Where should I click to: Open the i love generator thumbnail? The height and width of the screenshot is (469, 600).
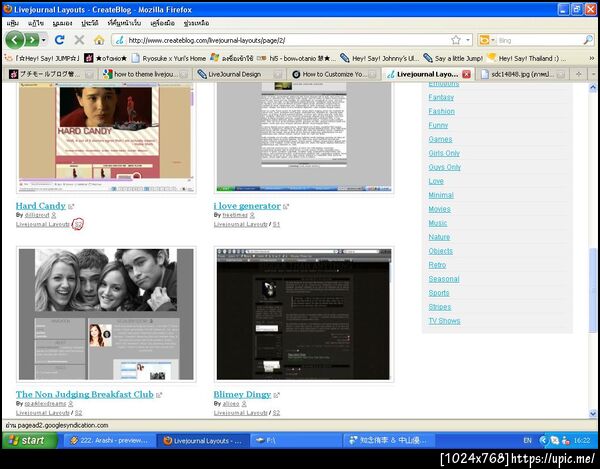tap(304, 138)
